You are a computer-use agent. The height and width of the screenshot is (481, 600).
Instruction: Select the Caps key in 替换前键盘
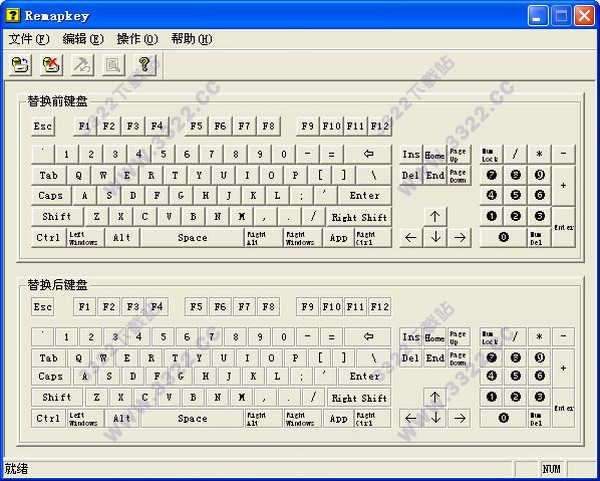[51, 196]
